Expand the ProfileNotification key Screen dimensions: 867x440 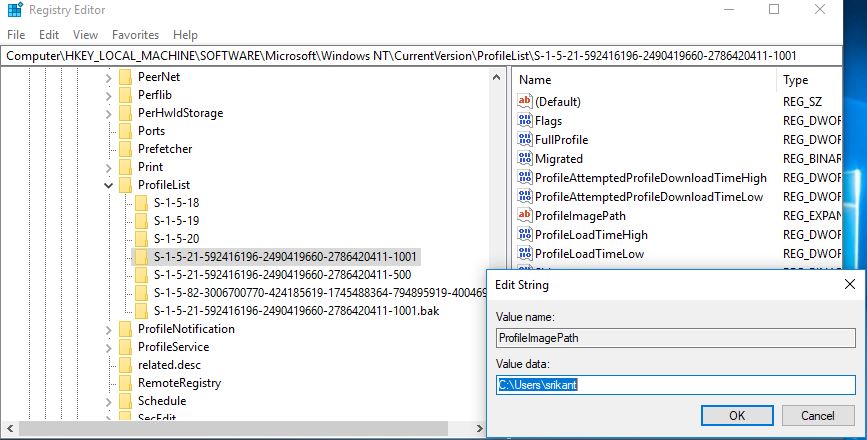(108, 329)
